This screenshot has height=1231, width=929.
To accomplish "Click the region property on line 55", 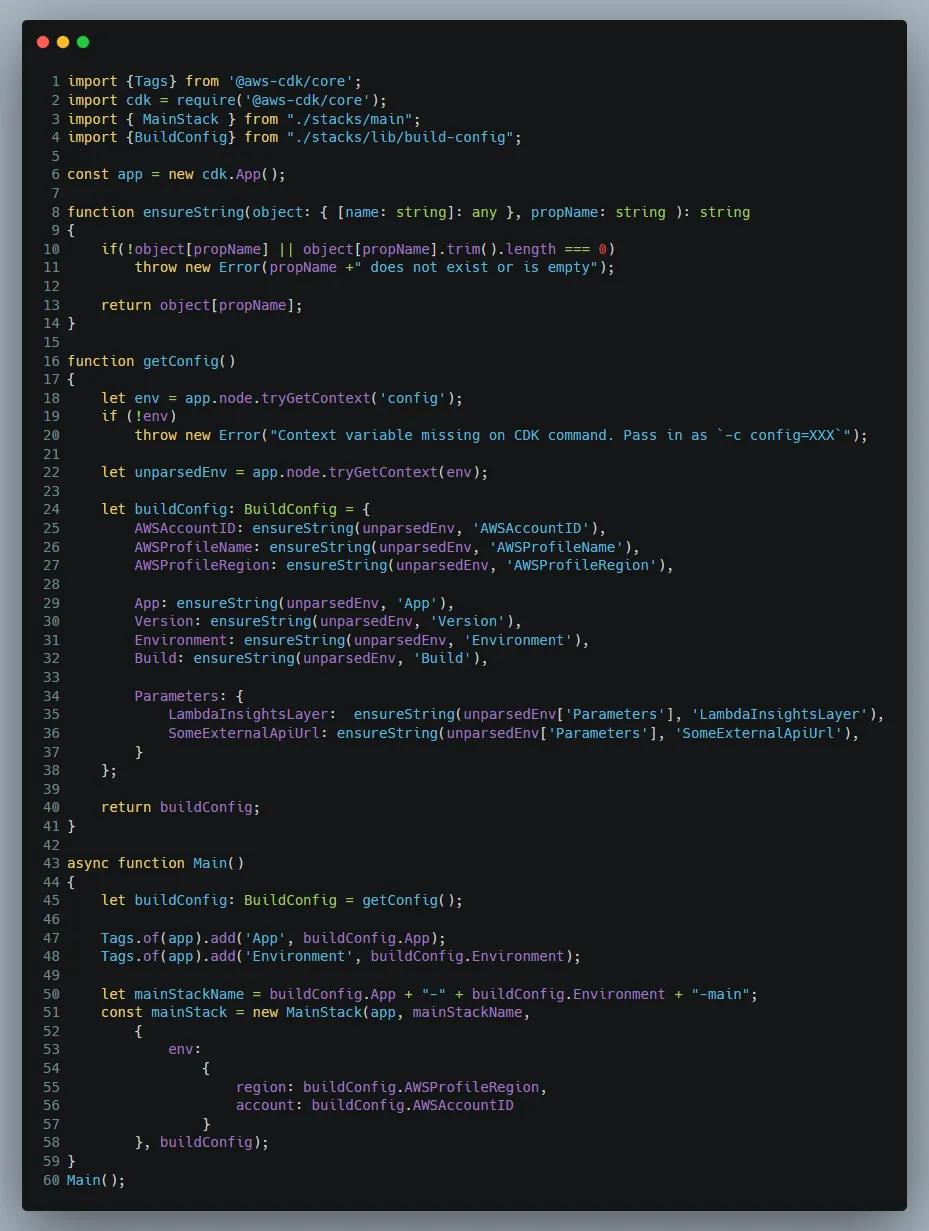I will point(264,1087).
